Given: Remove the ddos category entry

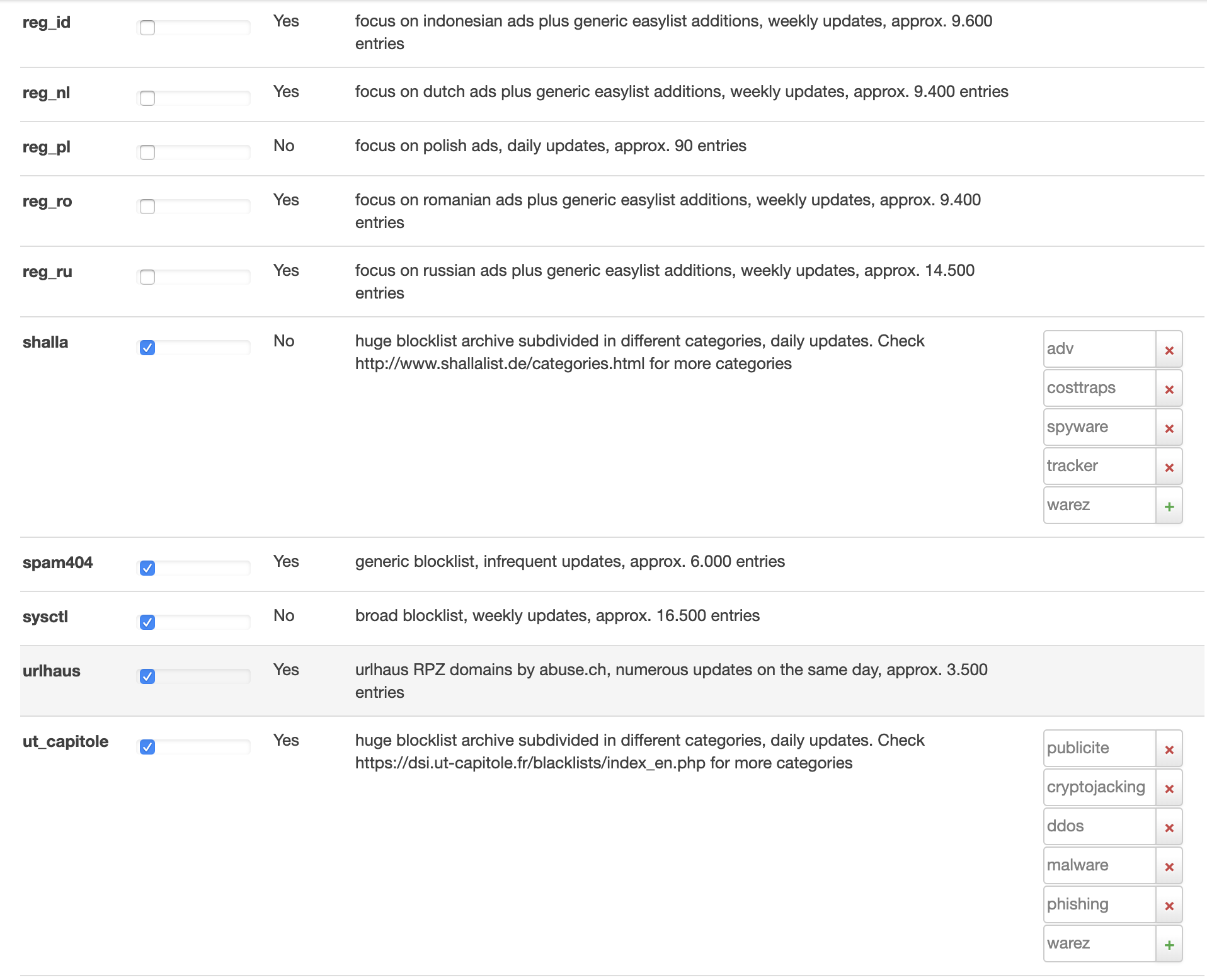Looking at the screenshot, I should 1169,828.
